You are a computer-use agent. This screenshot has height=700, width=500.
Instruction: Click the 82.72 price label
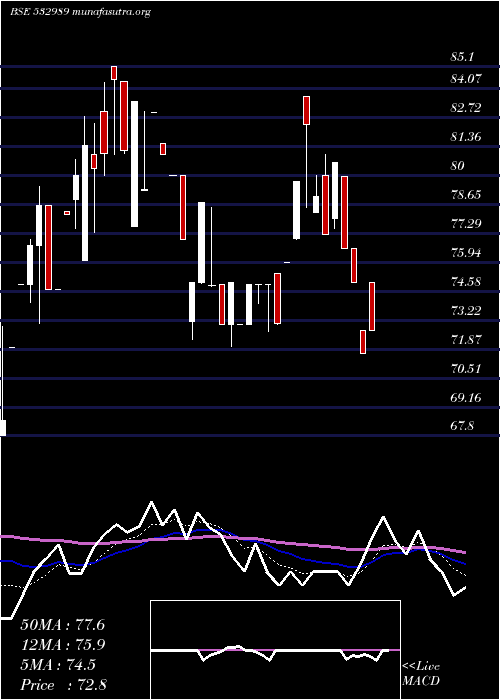(x=466, y=108)
